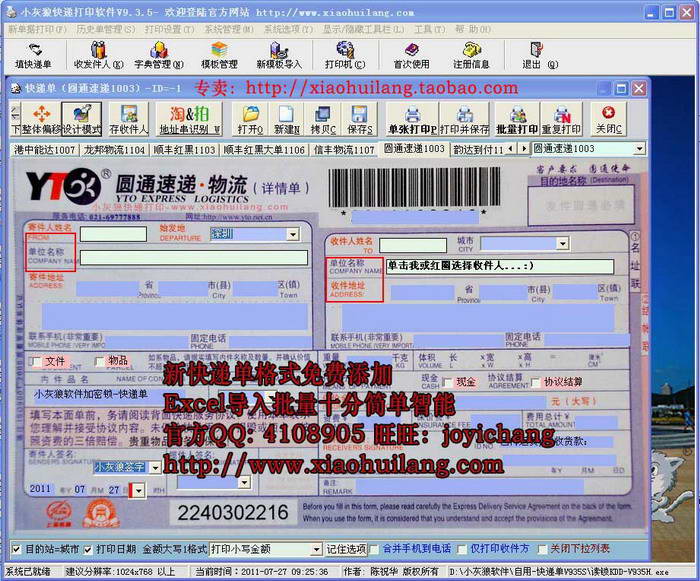Toggle 目的站=城市 checkbox
Screen dimensions: 700x581
16,549
